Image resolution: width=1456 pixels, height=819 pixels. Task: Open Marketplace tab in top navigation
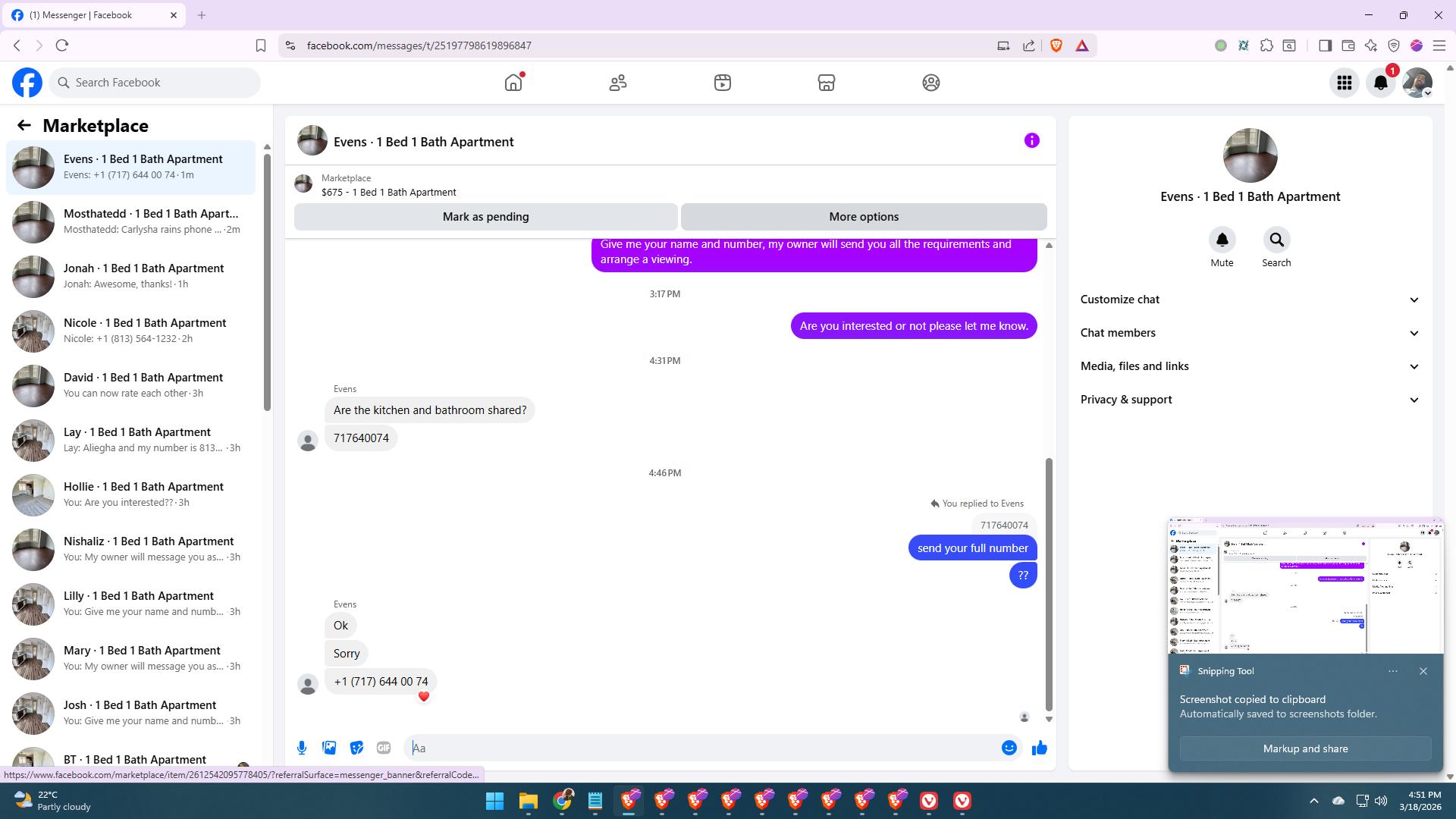coord(827,83)
